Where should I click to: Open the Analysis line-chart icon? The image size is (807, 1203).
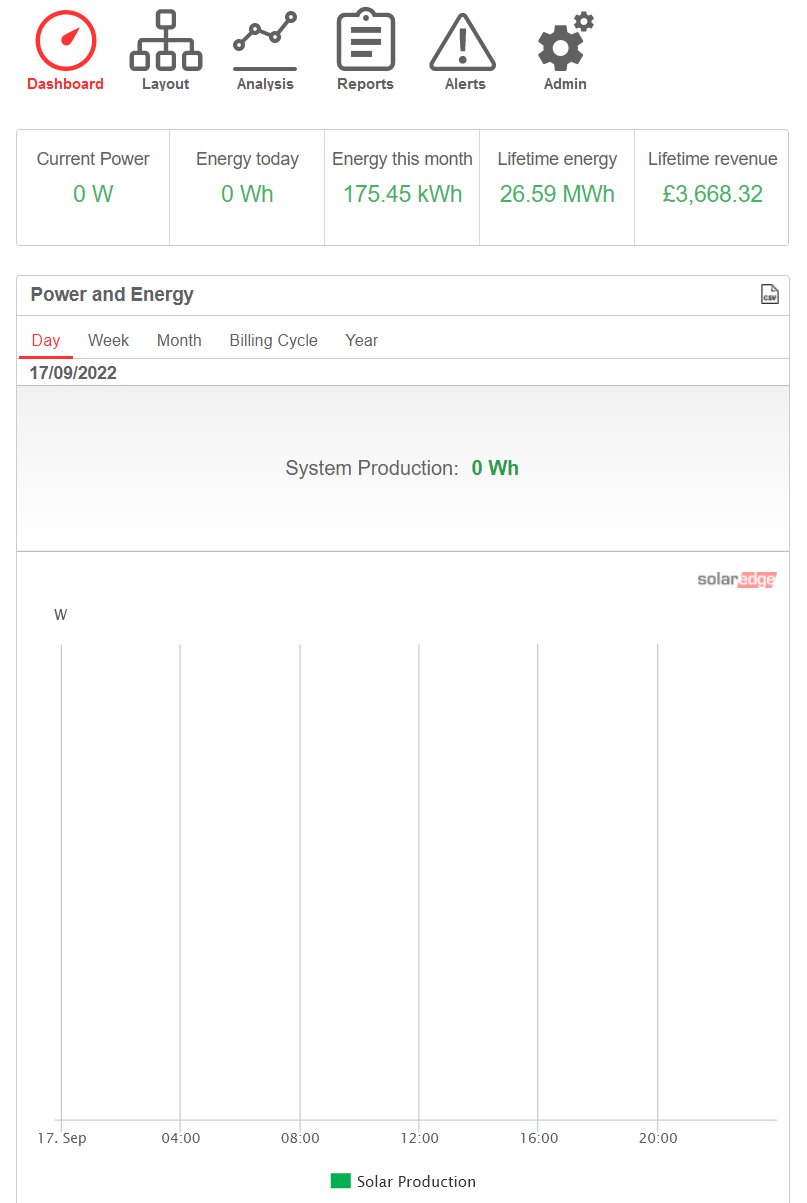coord(265,41)
